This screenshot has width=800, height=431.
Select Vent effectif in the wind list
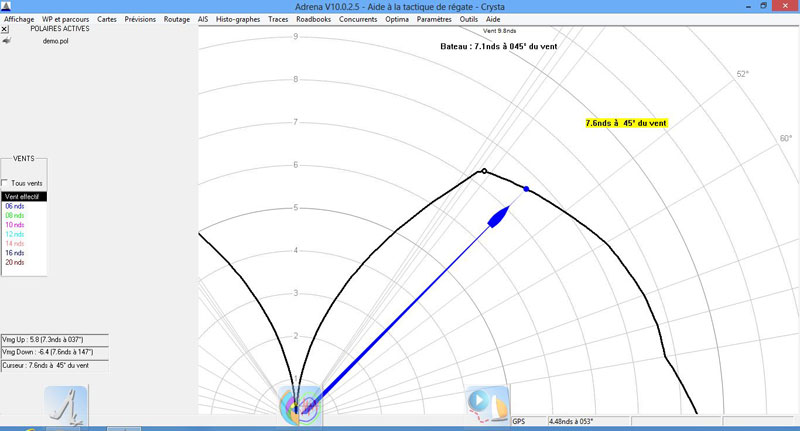(24, 197)
